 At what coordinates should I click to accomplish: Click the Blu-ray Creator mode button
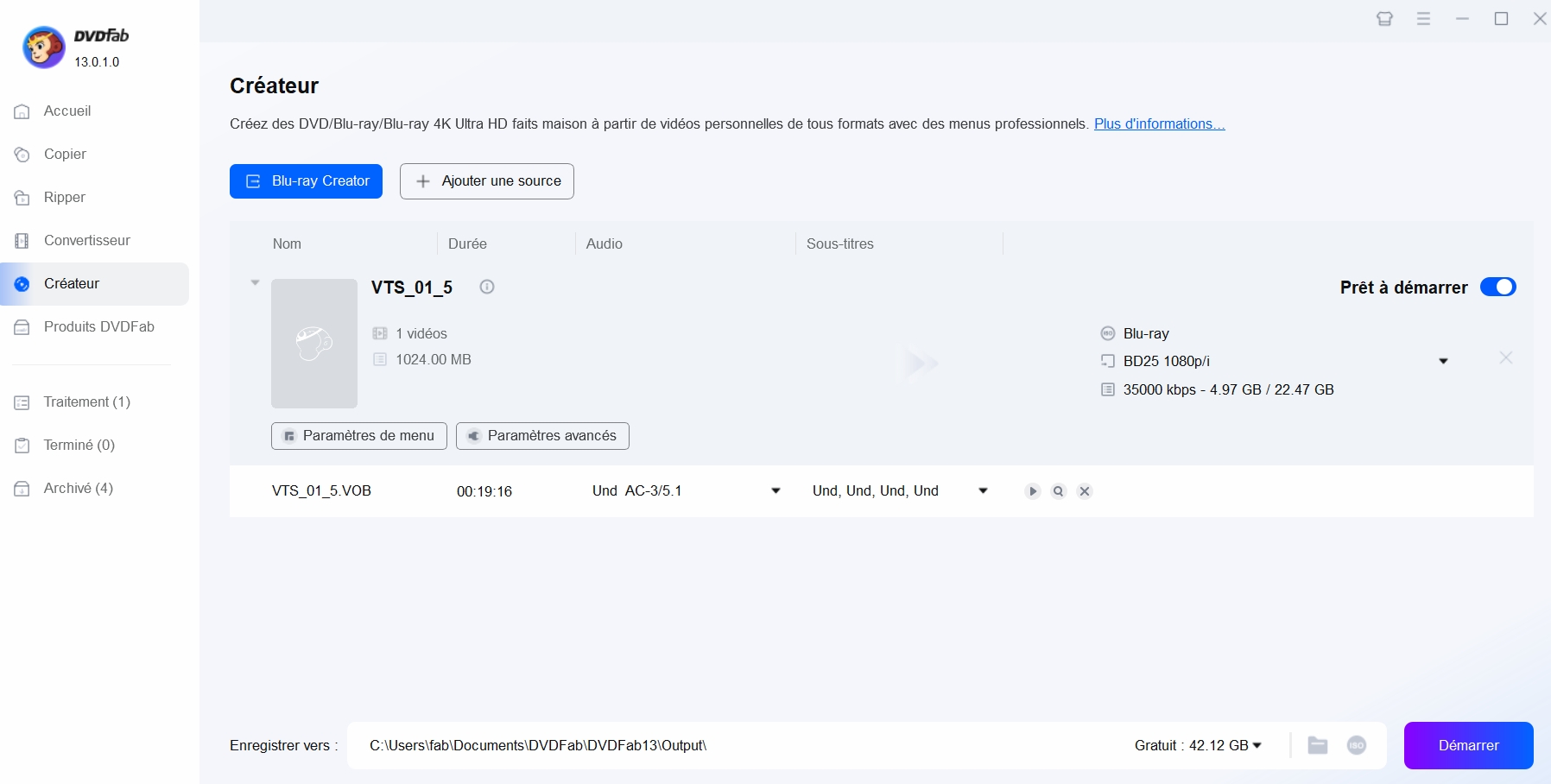coord(306,181)
